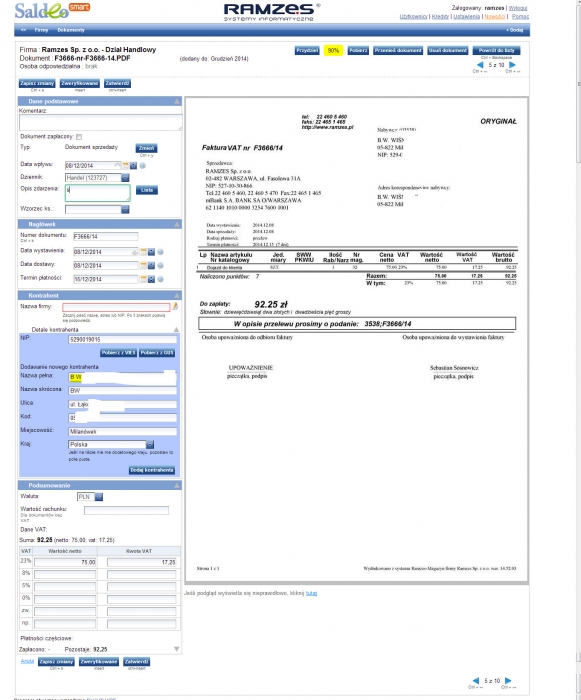Click Anuluj link at form bottom
The image size is (581, 700).
27,661
